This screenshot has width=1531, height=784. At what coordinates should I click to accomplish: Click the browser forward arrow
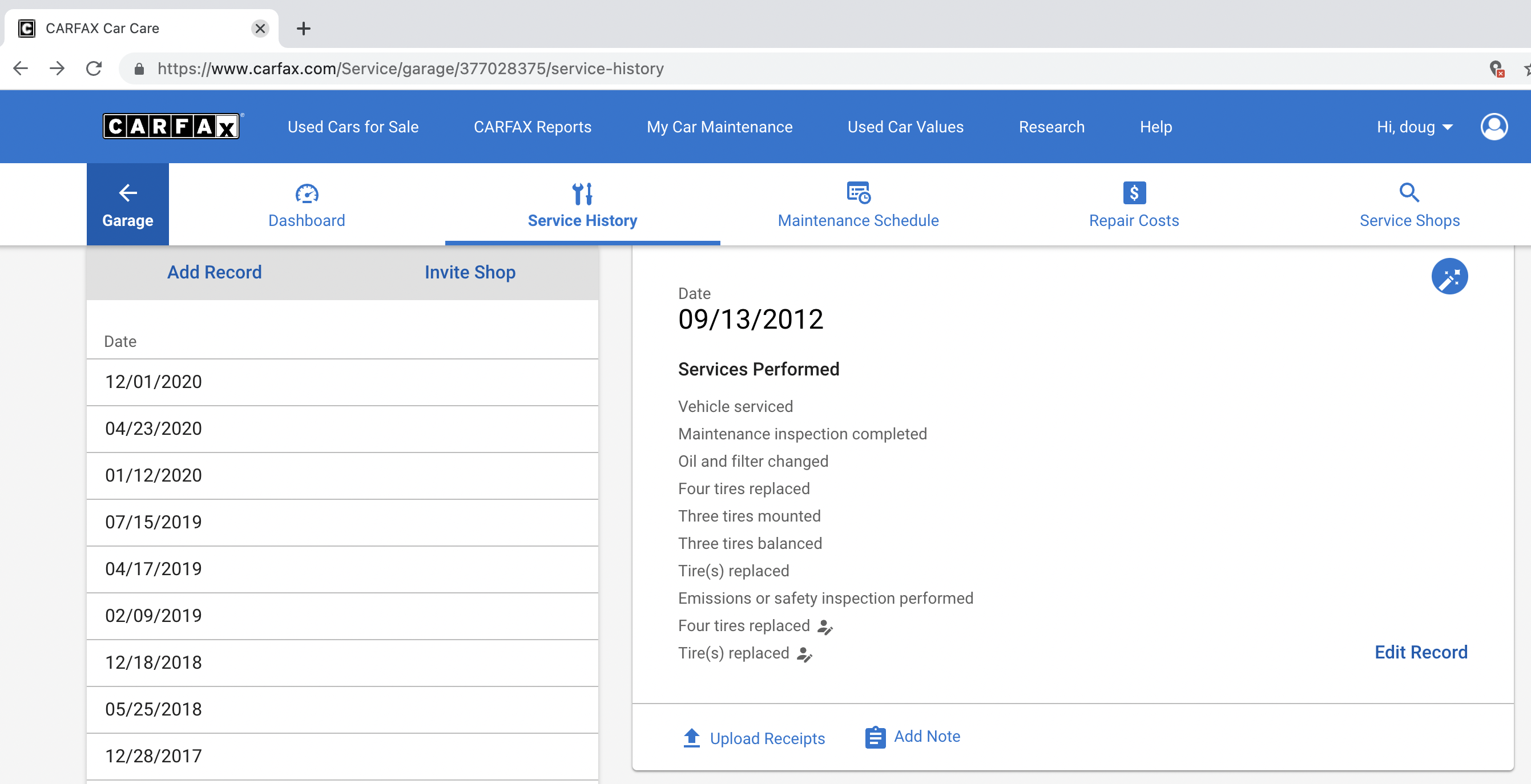57,68
